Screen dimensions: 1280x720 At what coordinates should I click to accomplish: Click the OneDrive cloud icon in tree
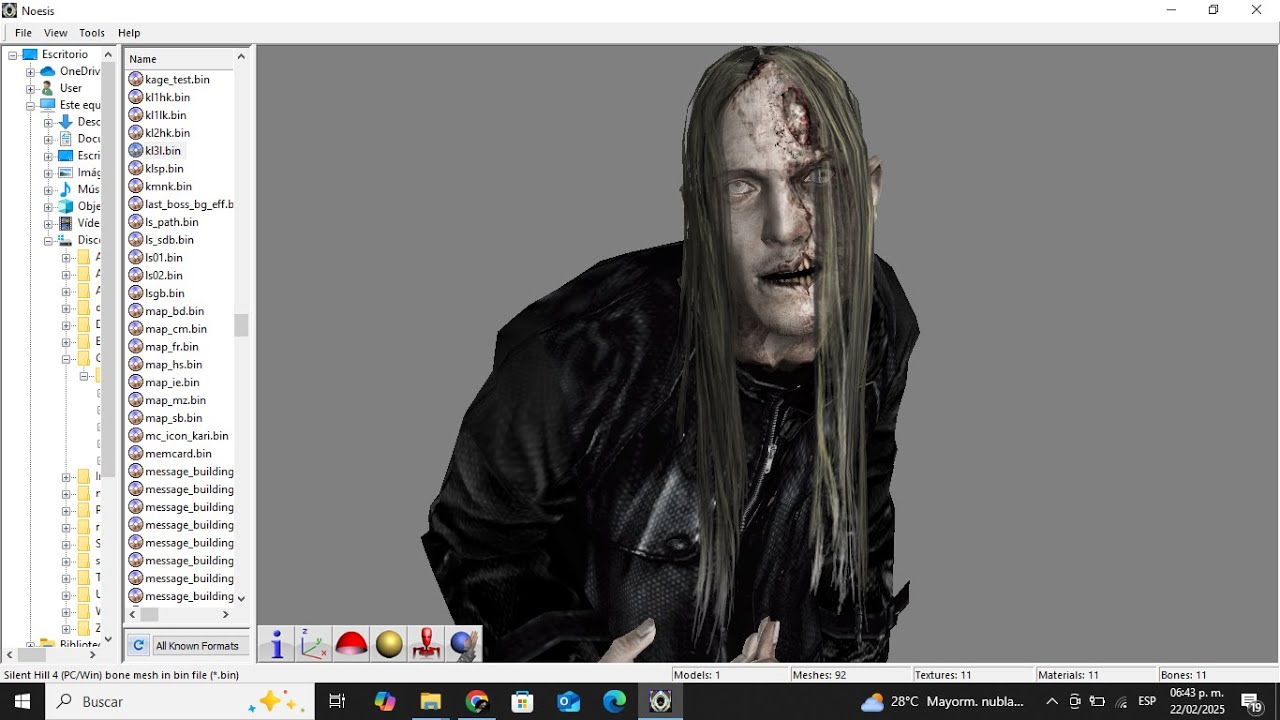point(47,71)
